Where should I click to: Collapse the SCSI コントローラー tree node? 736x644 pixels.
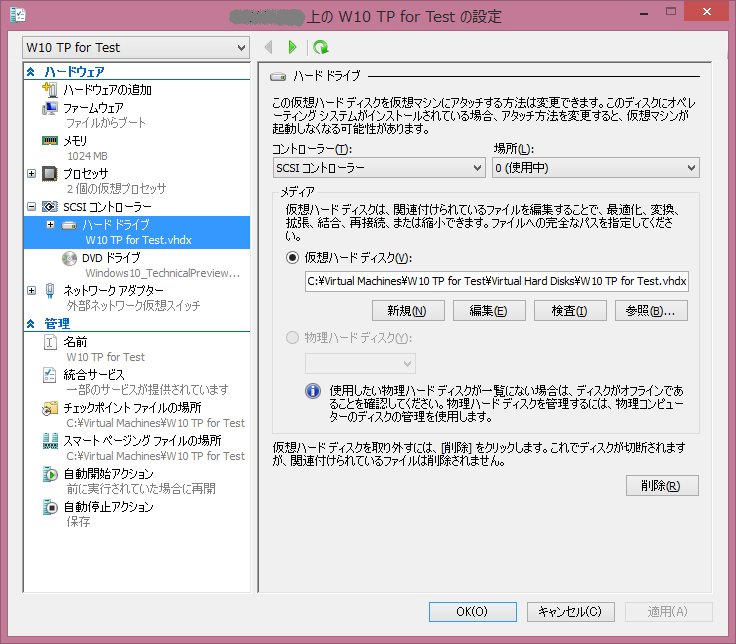[x=31, y=207]
